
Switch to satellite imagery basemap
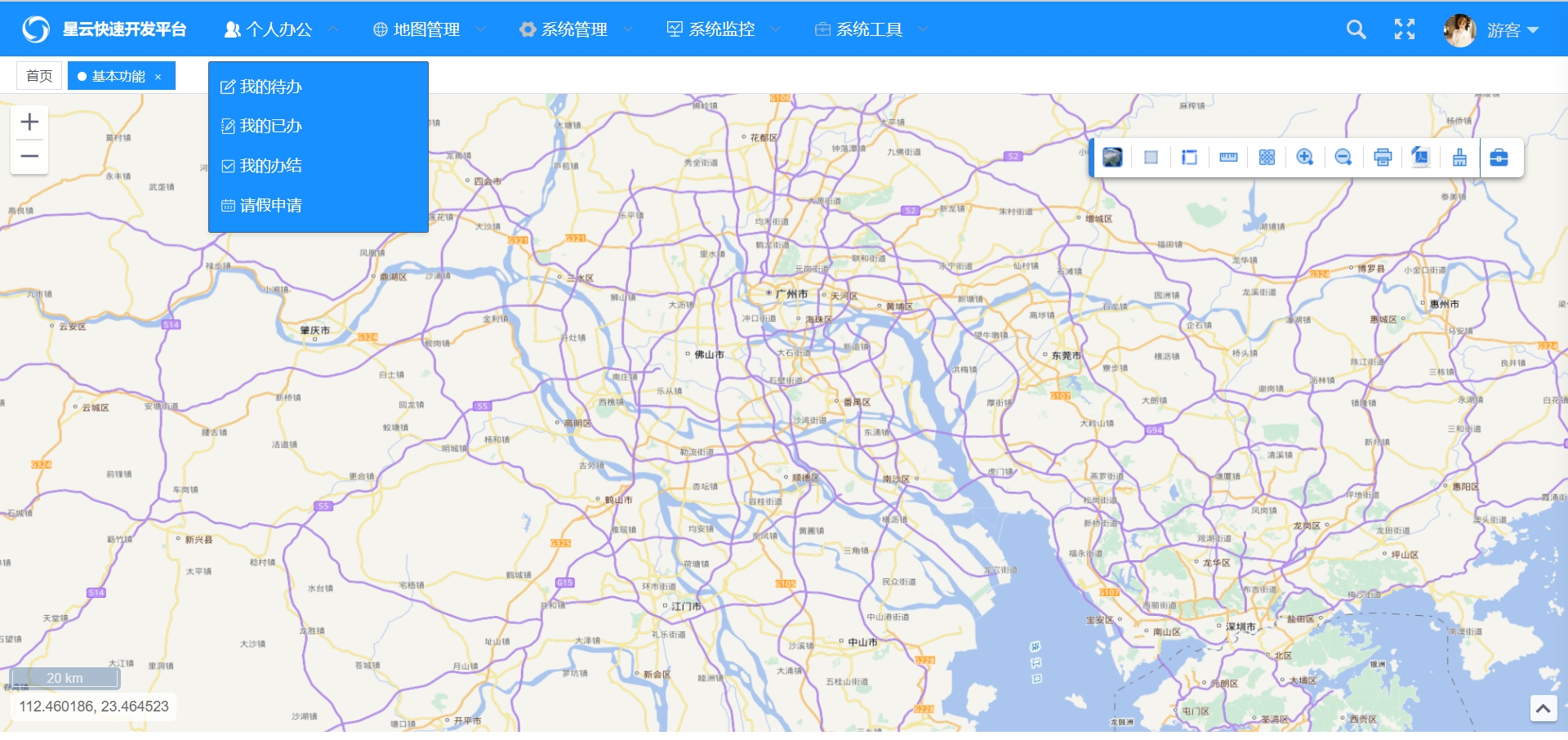1112,158
